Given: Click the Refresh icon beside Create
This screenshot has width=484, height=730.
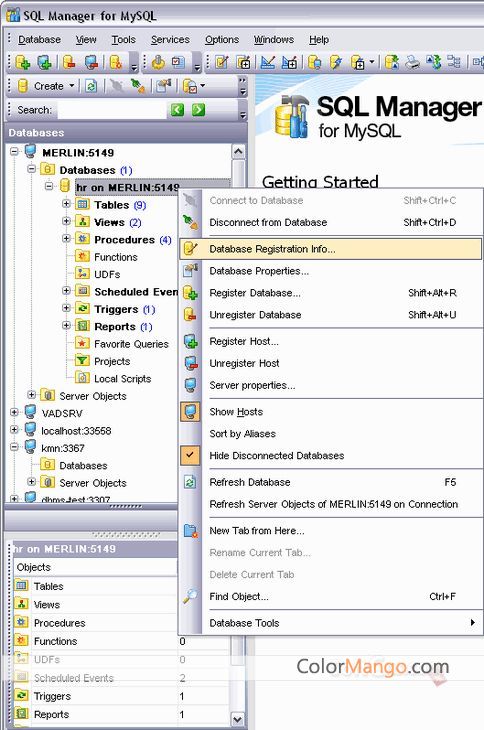Looking at the screenshot, I should pos(91,86).
